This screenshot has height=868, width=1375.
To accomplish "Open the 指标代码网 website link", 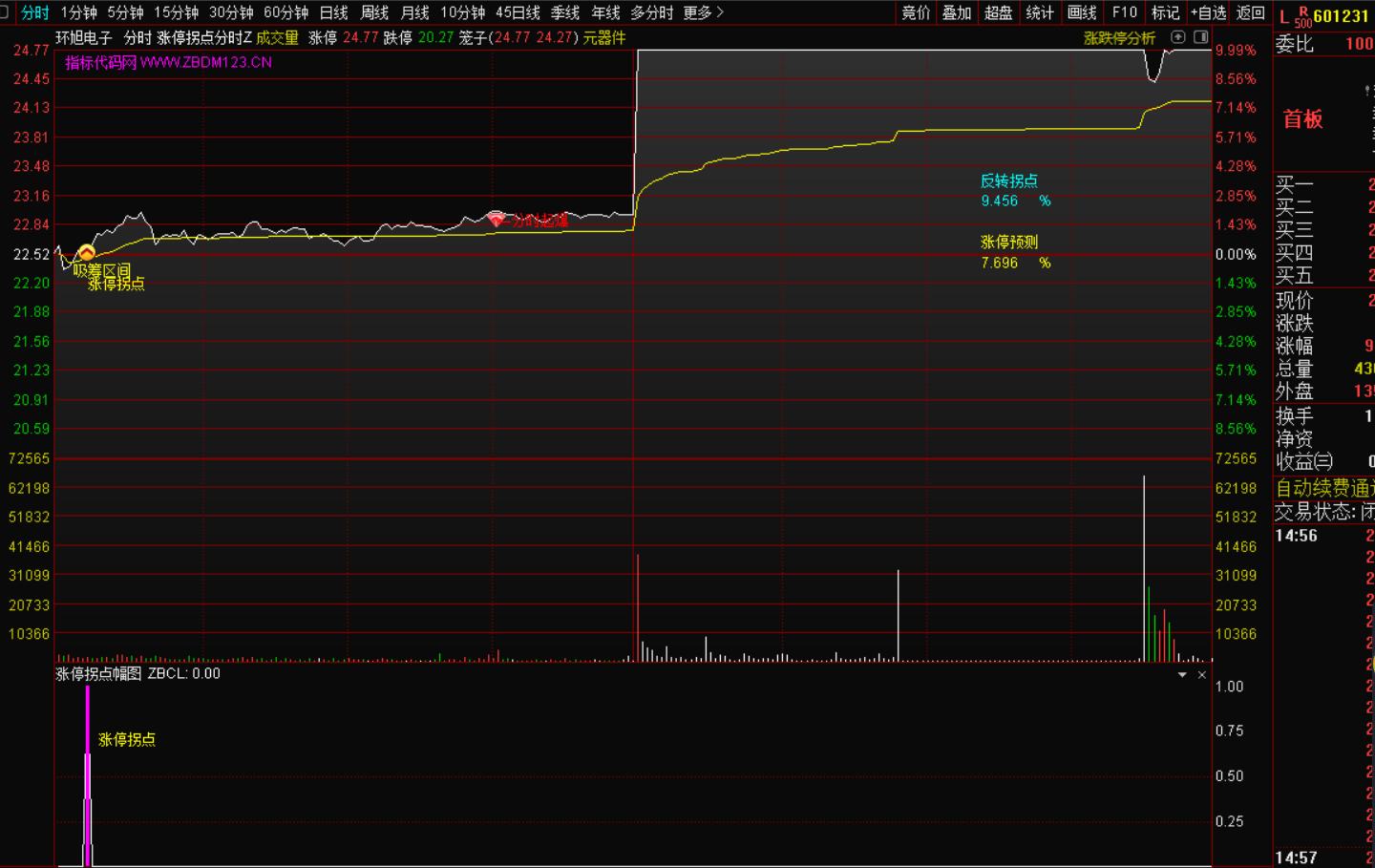I will (168, 62).
